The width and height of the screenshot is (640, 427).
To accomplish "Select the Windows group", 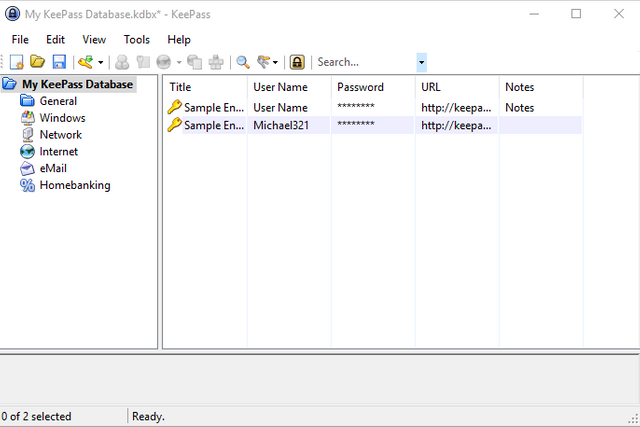I will click(62, 118).
